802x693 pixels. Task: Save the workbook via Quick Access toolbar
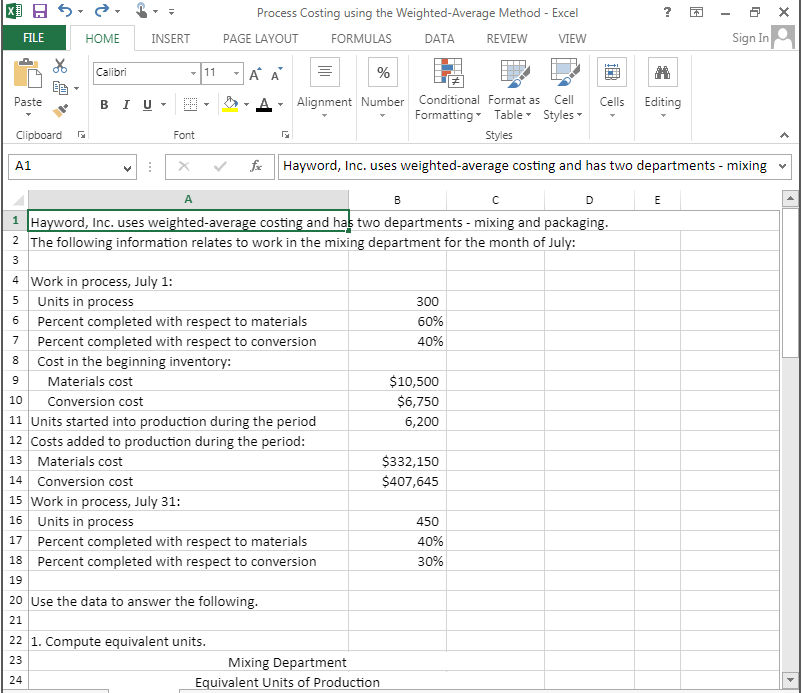coord(38,10)
